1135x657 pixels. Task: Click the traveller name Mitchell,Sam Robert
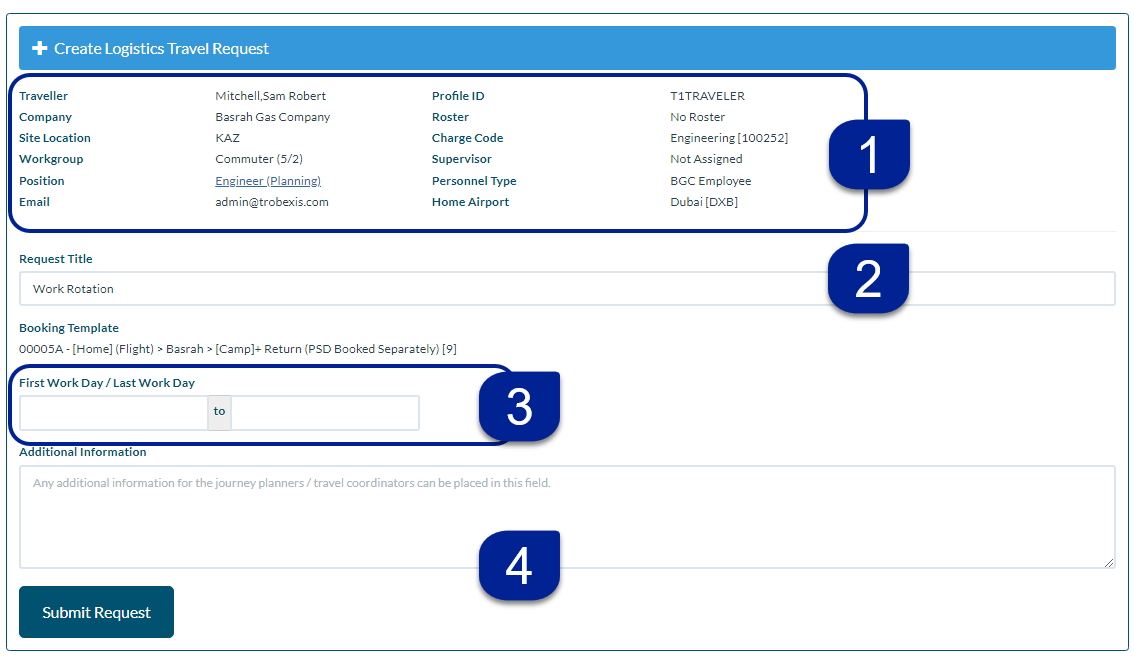point(270,95)
